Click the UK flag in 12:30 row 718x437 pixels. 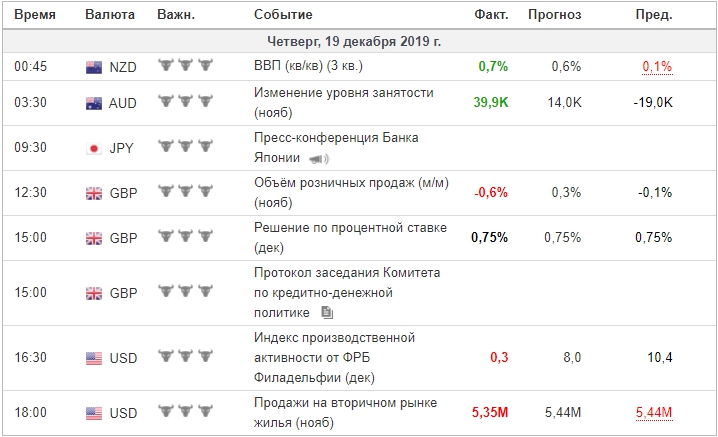[93, 193]
